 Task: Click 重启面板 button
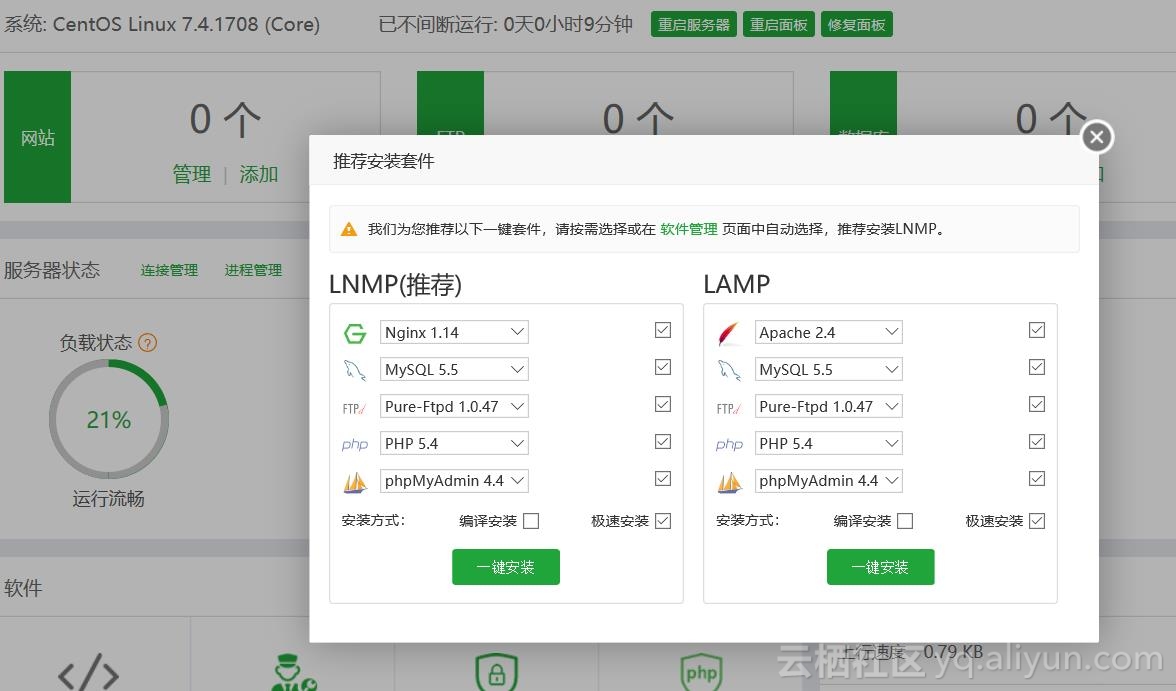pos(778,25)
